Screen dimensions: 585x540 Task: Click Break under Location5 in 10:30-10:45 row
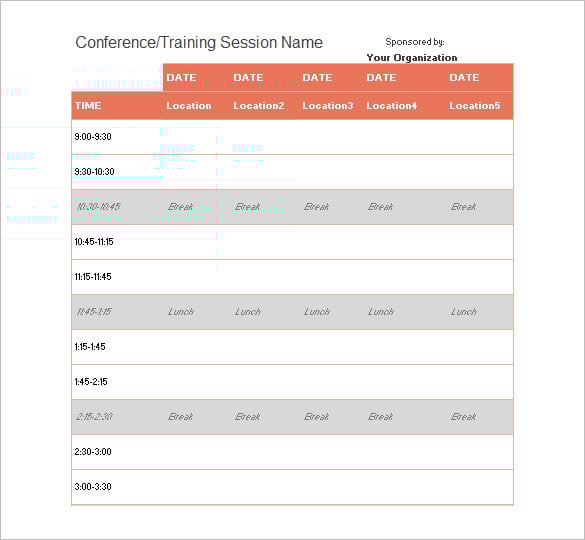tap(464, 207)
